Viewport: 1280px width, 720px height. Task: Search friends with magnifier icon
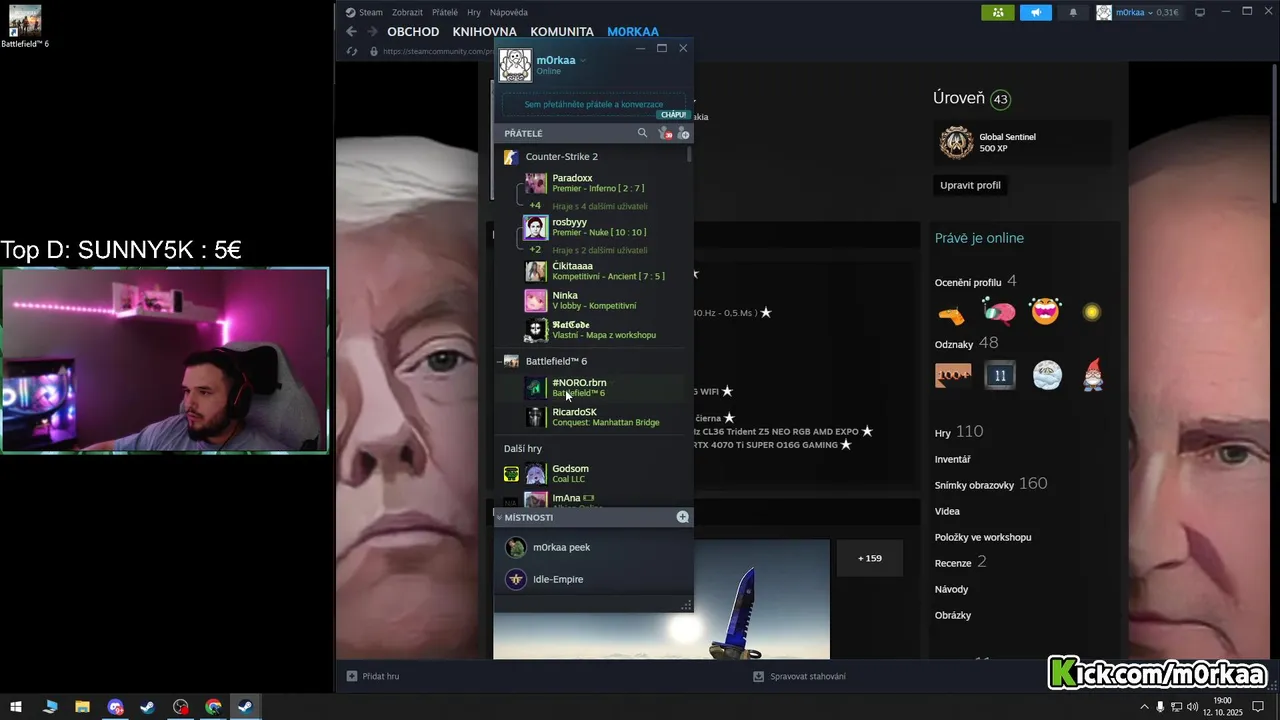(642, 133)
